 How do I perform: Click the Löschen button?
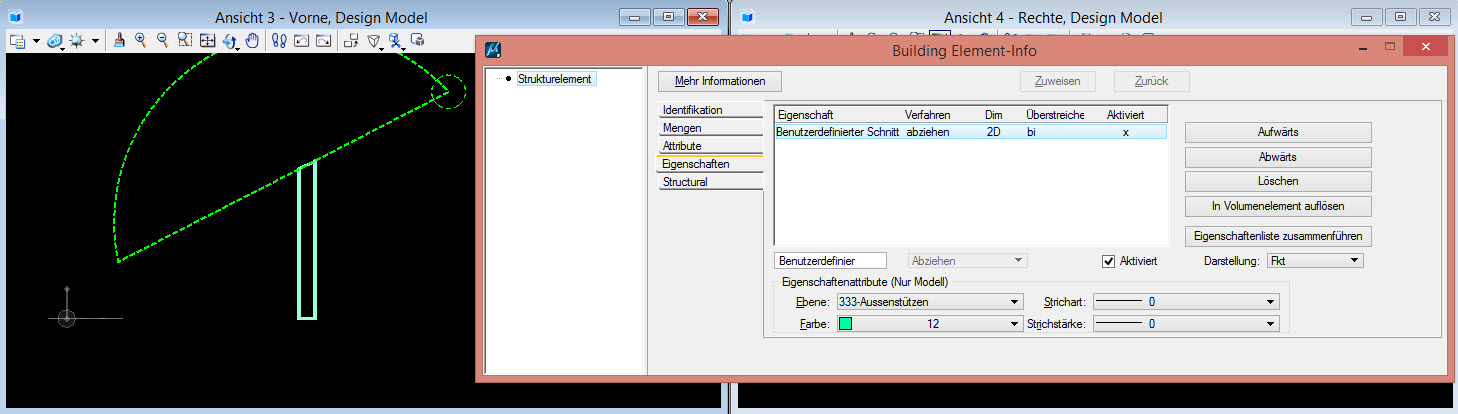coord(1278,181)
